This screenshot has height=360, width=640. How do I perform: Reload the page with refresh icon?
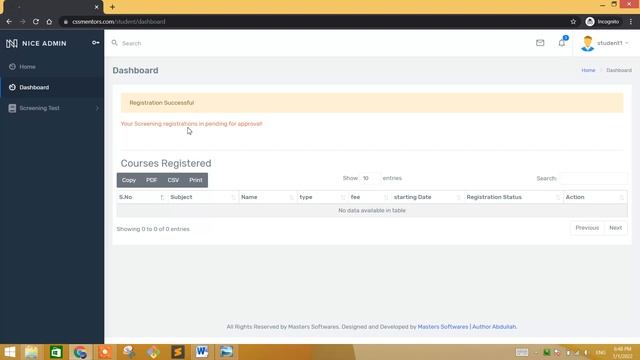[36, 22]
